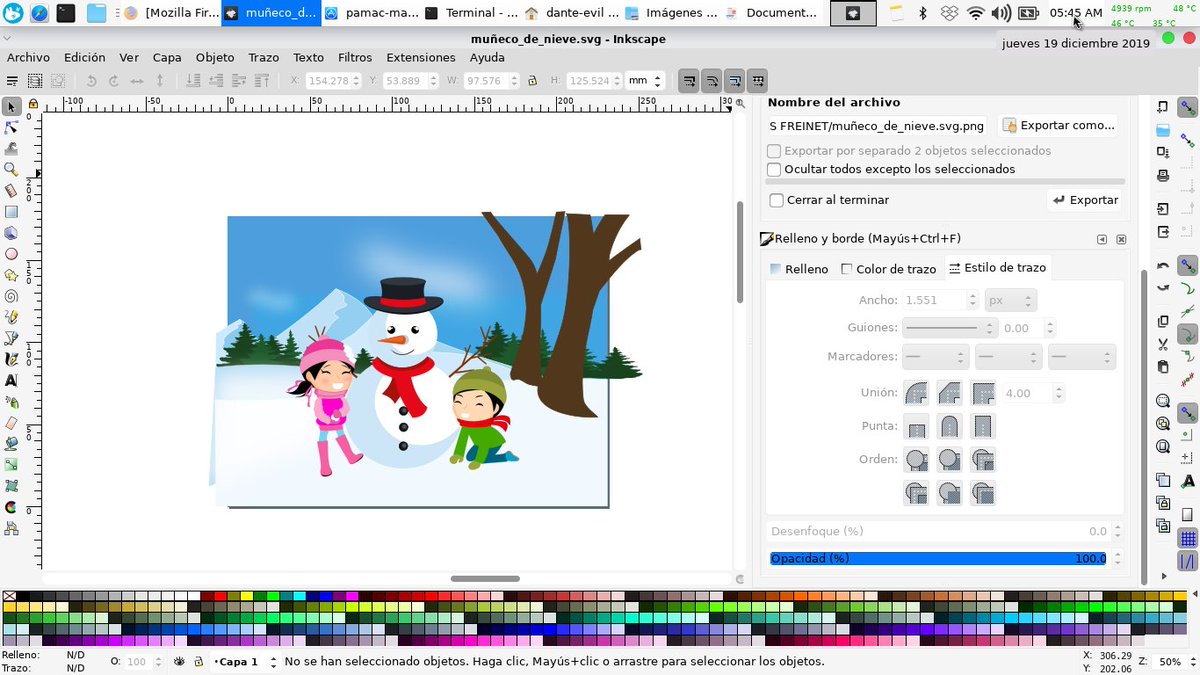Open the Extensiones menu

(x=421, y=57)
